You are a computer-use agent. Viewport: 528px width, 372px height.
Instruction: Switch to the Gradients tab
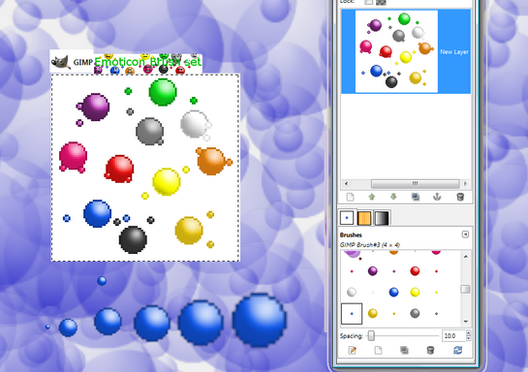pyautogui.click(x=382, y=218)
